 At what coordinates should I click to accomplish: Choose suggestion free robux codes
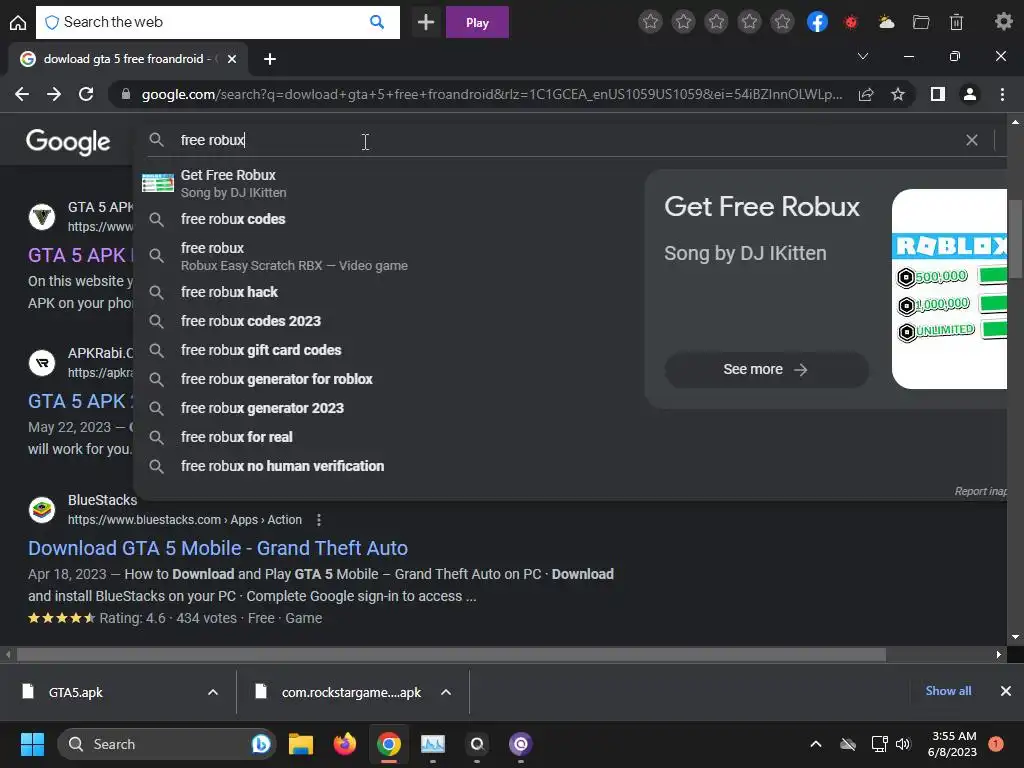pos(233,219)
